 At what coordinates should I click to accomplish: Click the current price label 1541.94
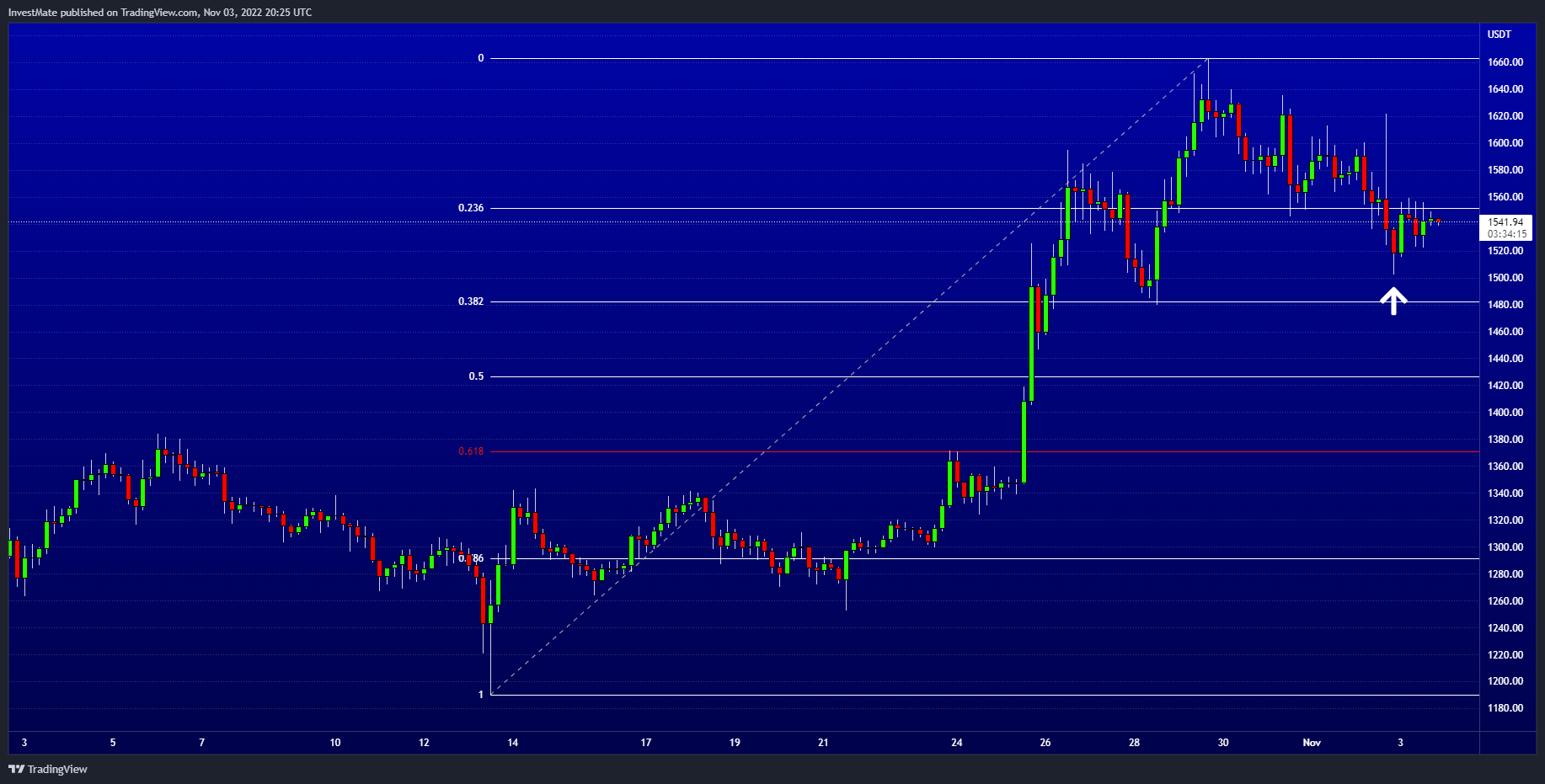click(1505, 222)
